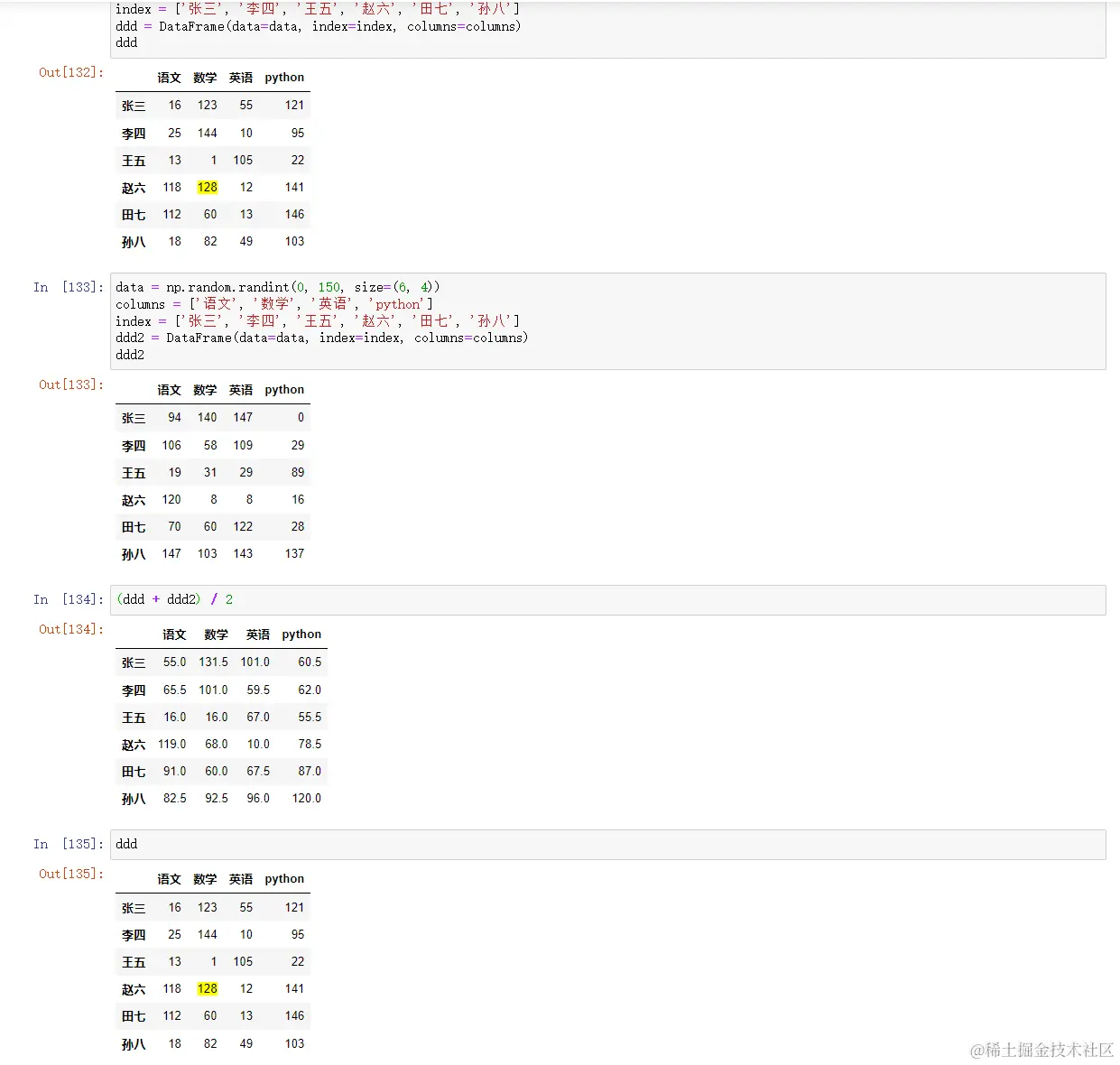Click value 144 in Out[135] 李四 row
Viewport: 1120px width, 1065px height.
[208, 934]
